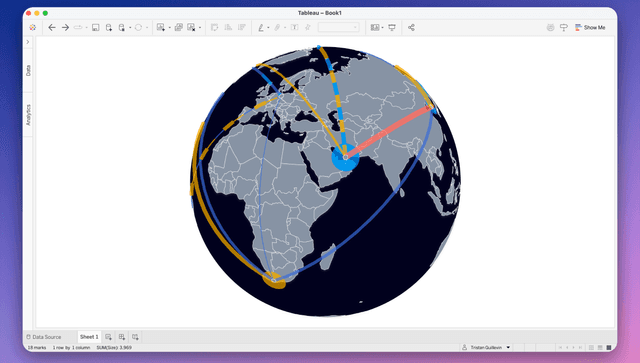The height and width of the screenshot is (363, 640).
Task: Open the Analytics side tab
Action: coord(28,115)
